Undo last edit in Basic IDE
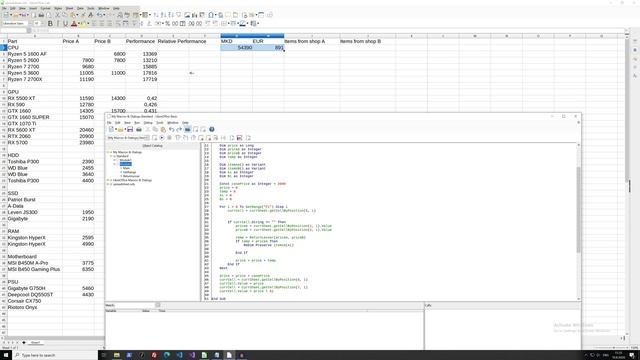Image resolution: width=640 pixels, height=360 pixels. pyautogui.click(x=171, y=129)
